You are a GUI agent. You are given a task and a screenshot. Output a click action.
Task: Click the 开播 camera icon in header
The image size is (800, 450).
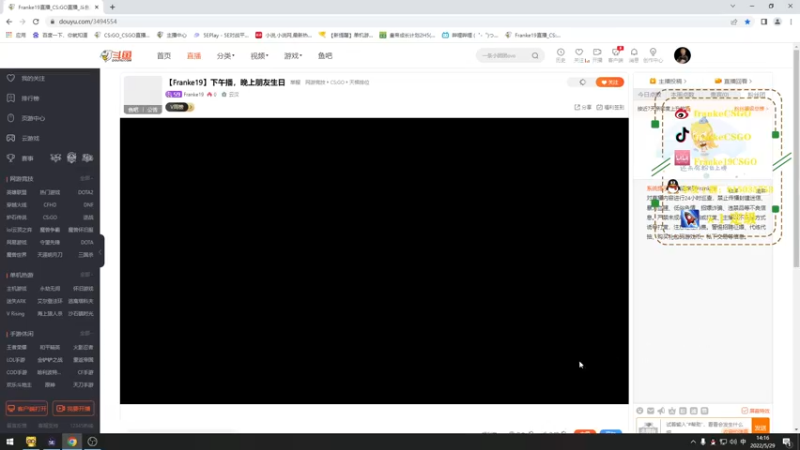coord(597,52)
